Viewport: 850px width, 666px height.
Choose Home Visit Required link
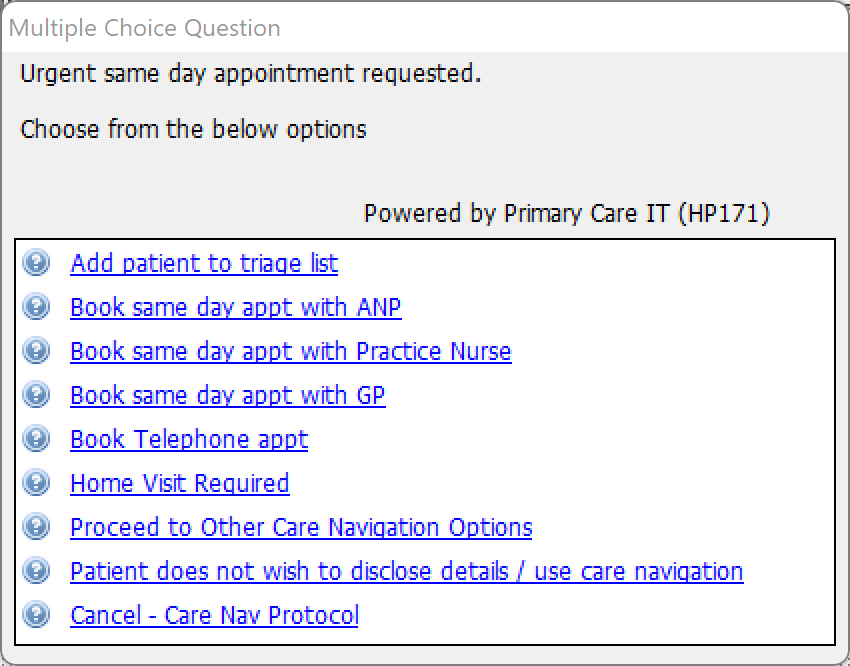[179, 483]
